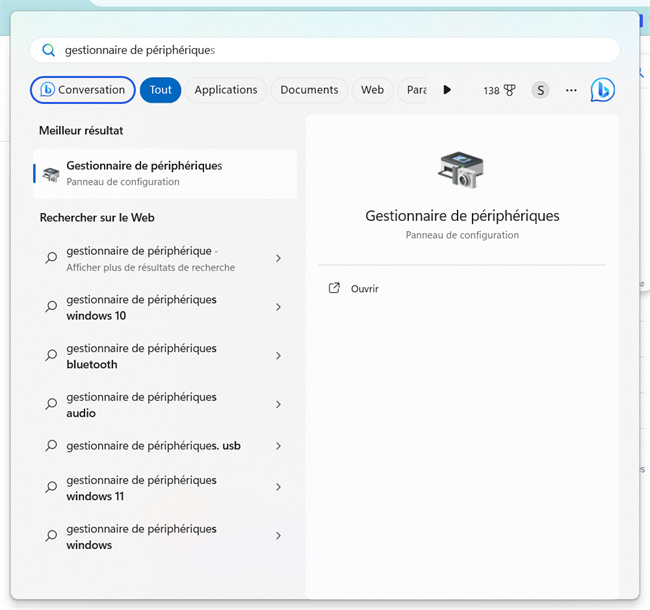The width and height of the screenshot is (650, 610).
Task: Click the Gestionnaire de périphériques best result icon
Action: pos(51,174)
